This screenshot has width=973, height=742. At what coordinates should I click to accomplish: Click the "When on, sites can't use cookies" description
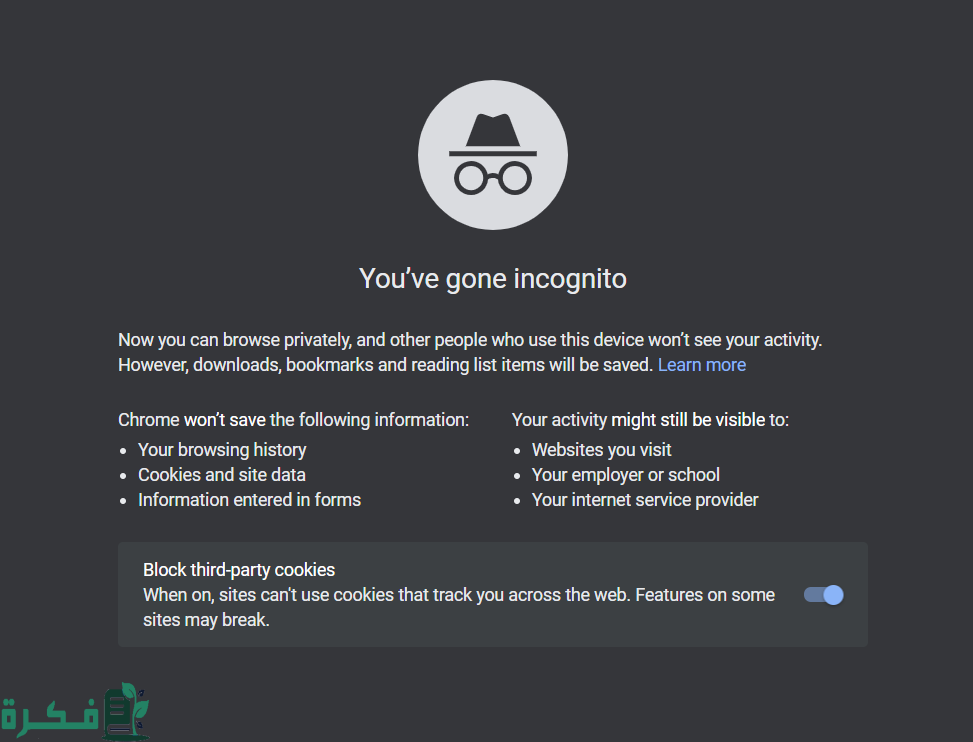459,595
